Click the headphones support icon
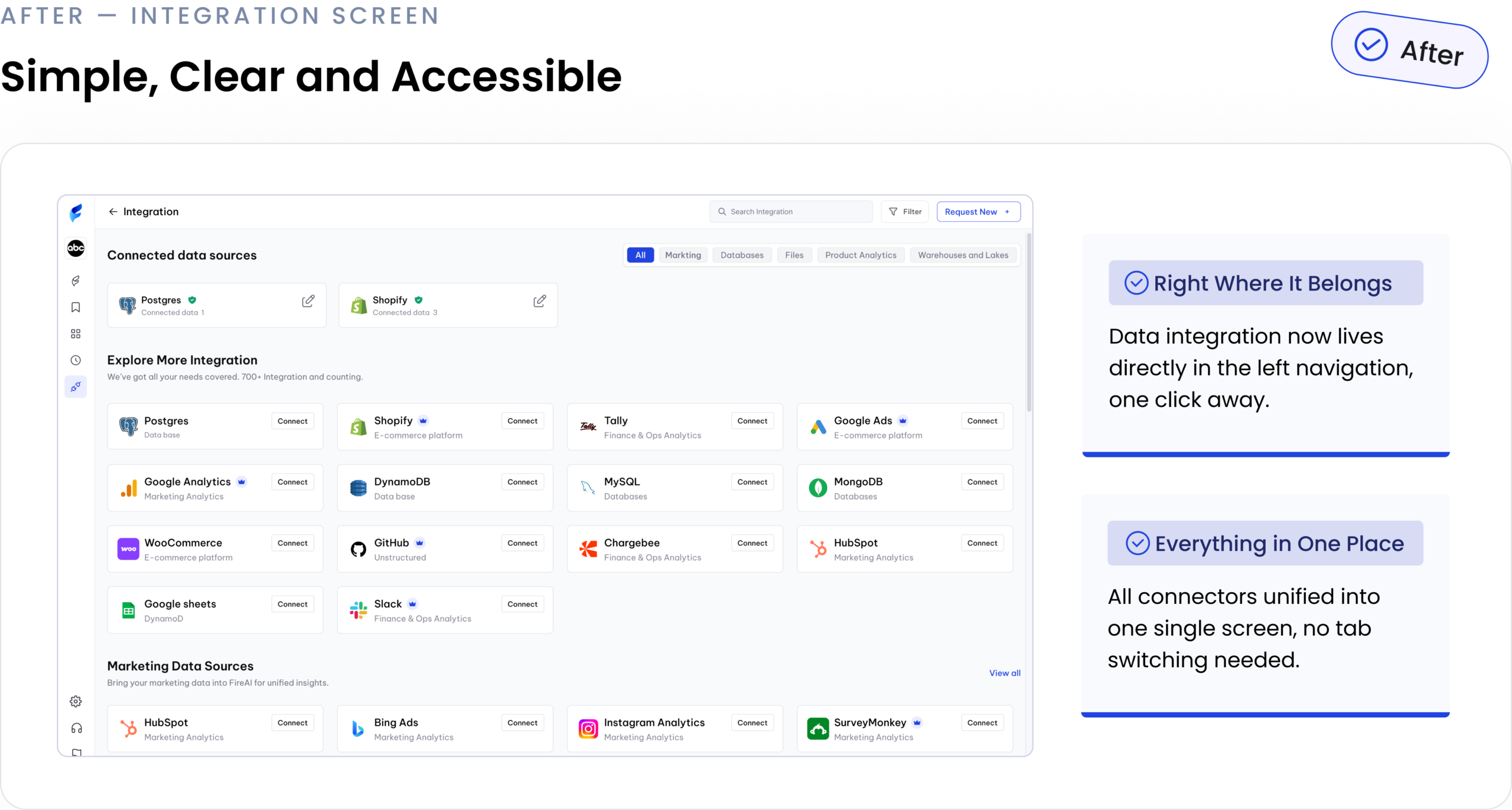This screenshot has height=810, width=1512. pyautogui.click(x=76, y=728)
